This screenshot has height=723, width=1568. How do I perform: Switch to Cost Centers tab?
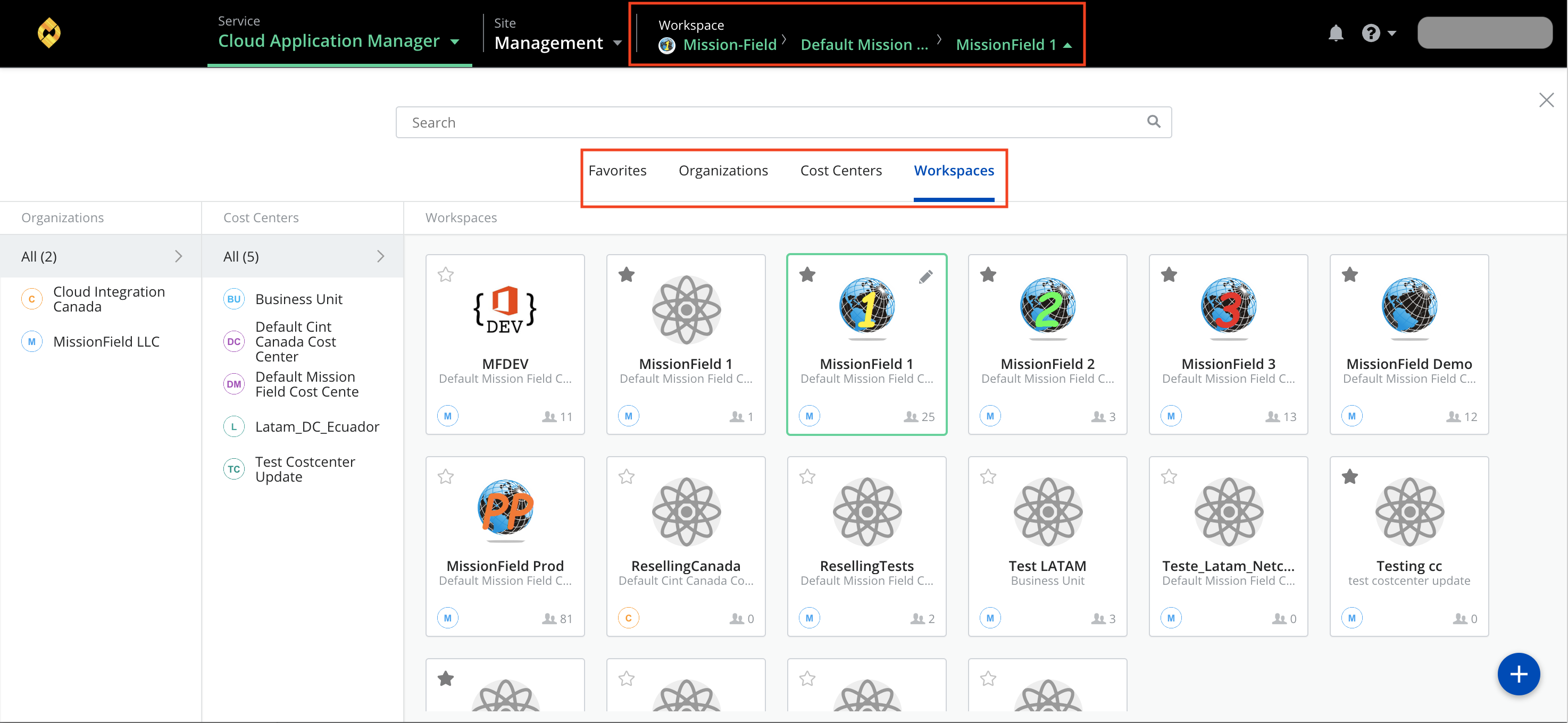coord(840,171)
